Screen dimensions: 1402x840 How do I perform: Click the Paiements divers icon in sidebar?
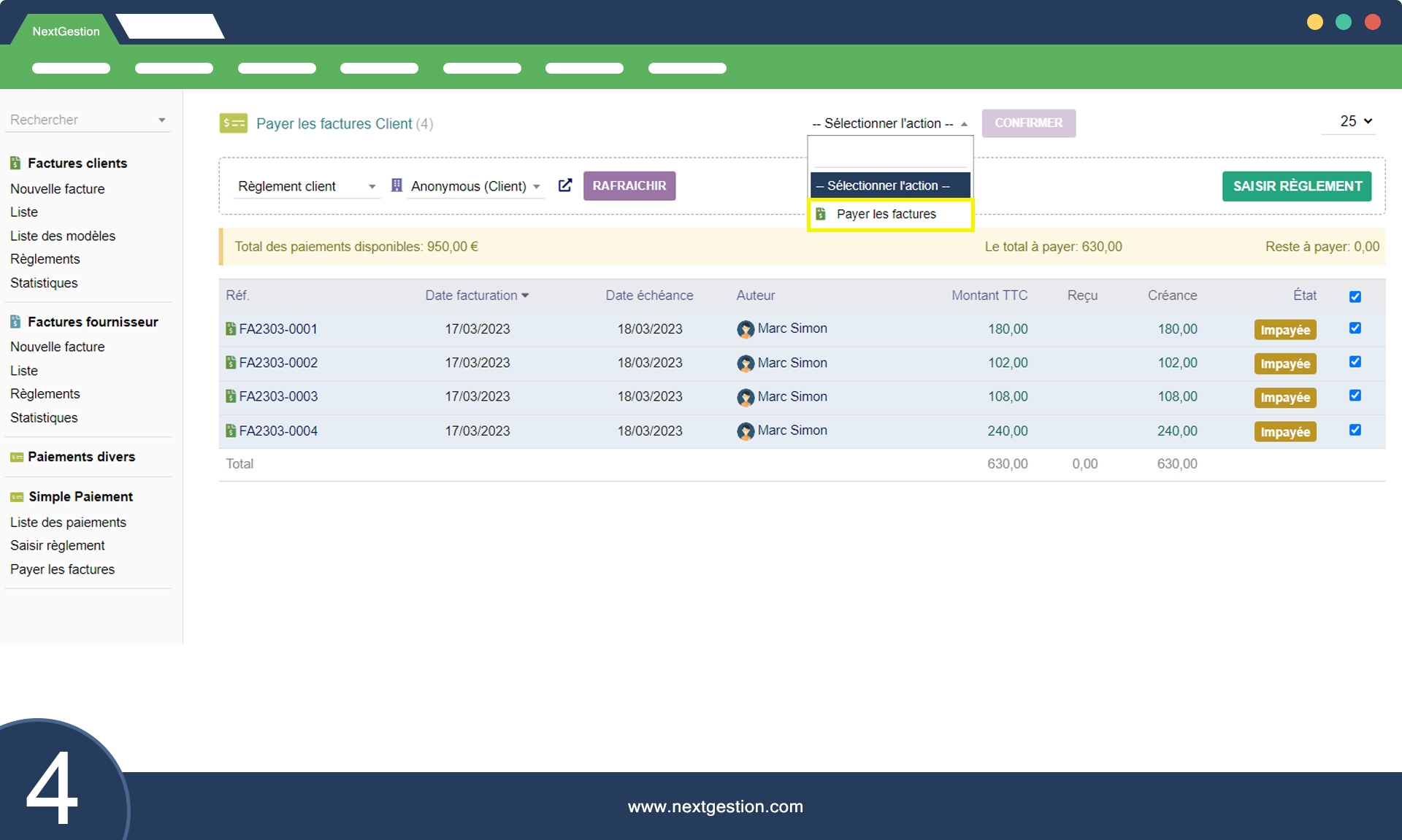tap(16, 457)
